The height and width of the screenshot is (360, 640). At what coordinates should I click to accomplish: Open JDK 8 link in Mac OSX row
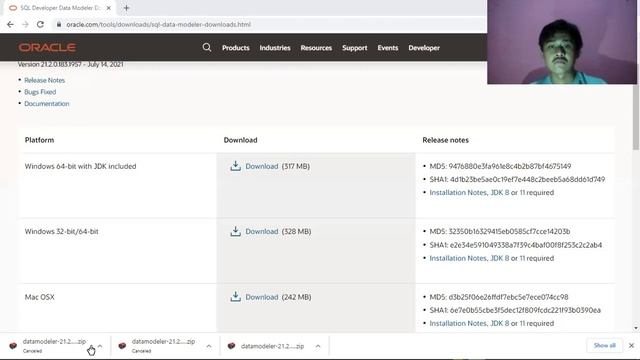[500, 323]
